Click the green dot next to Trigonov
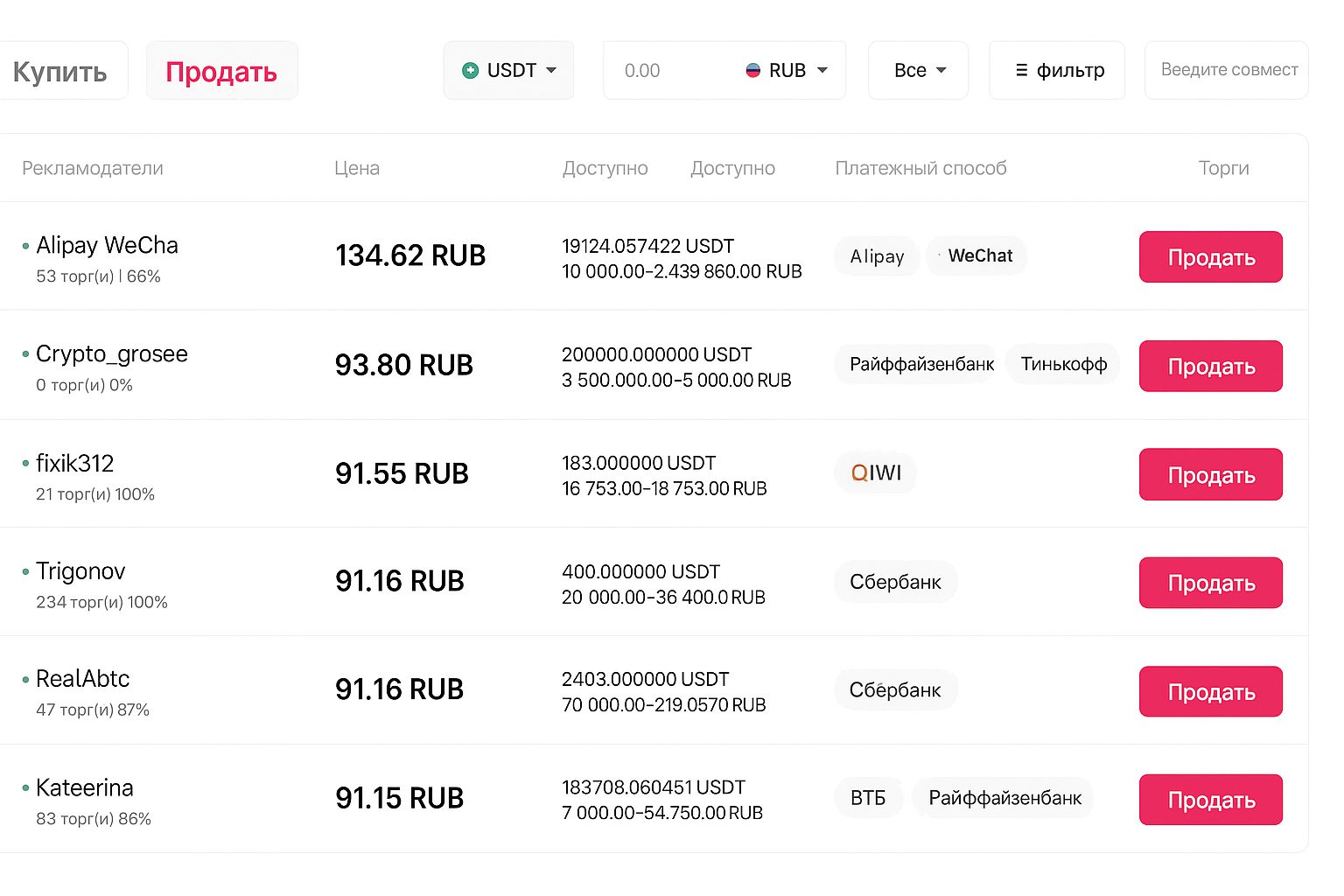The image size is (1344, 896). pos(24,571)
